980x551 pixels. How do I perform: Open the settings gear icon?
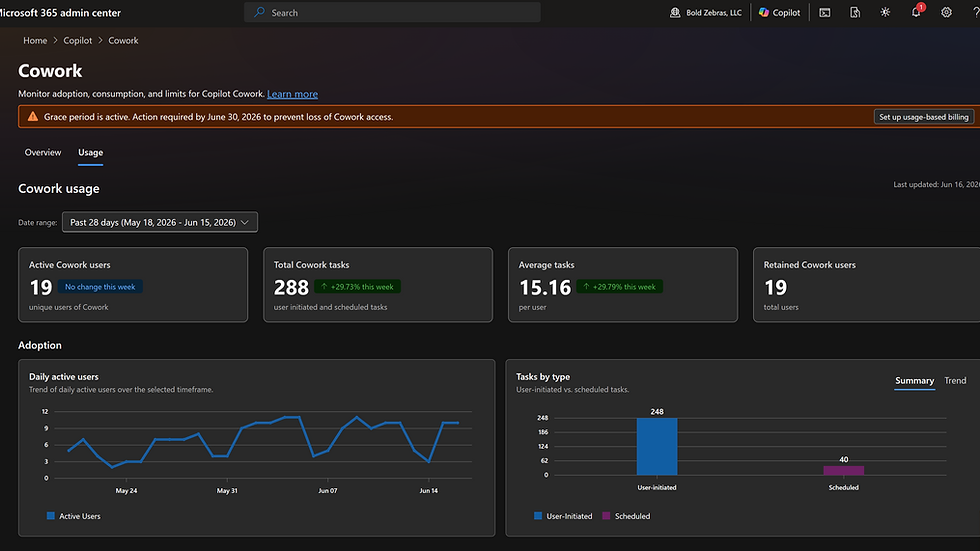(x=946, y=12)
